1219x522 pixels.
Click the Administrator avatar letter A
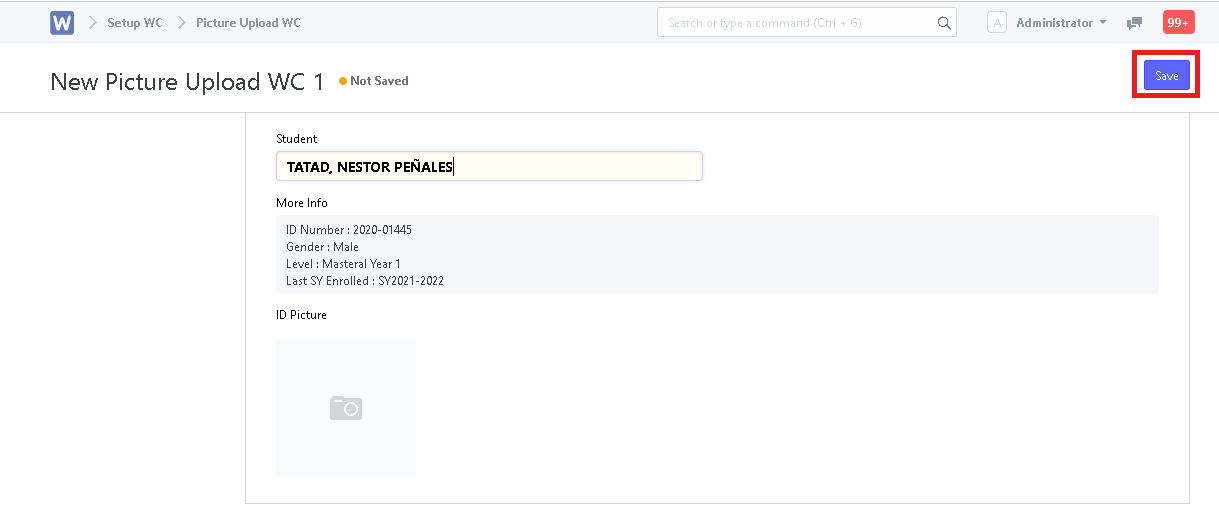pos(997,22)
